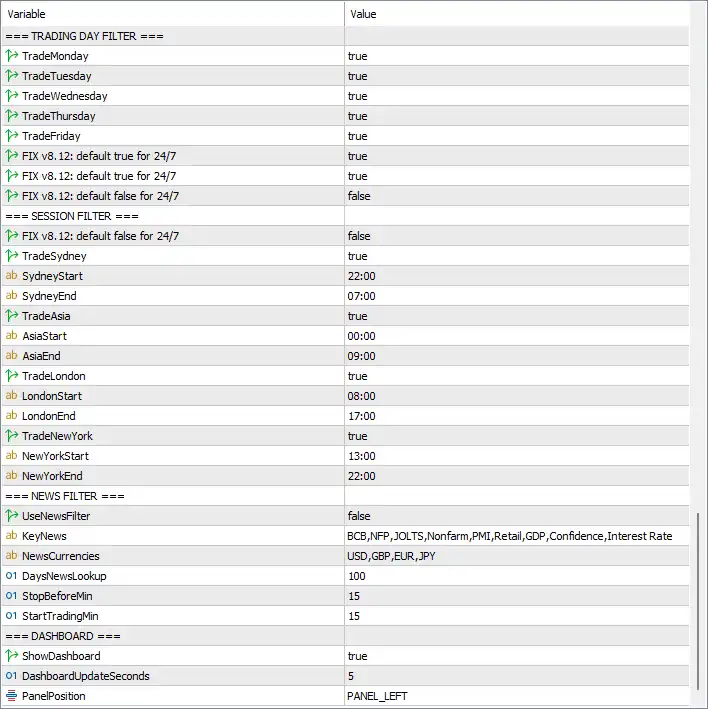Click the boolean icon beside TradeTuesday
This screenshot has width=708, height=709.
(12, 76)
